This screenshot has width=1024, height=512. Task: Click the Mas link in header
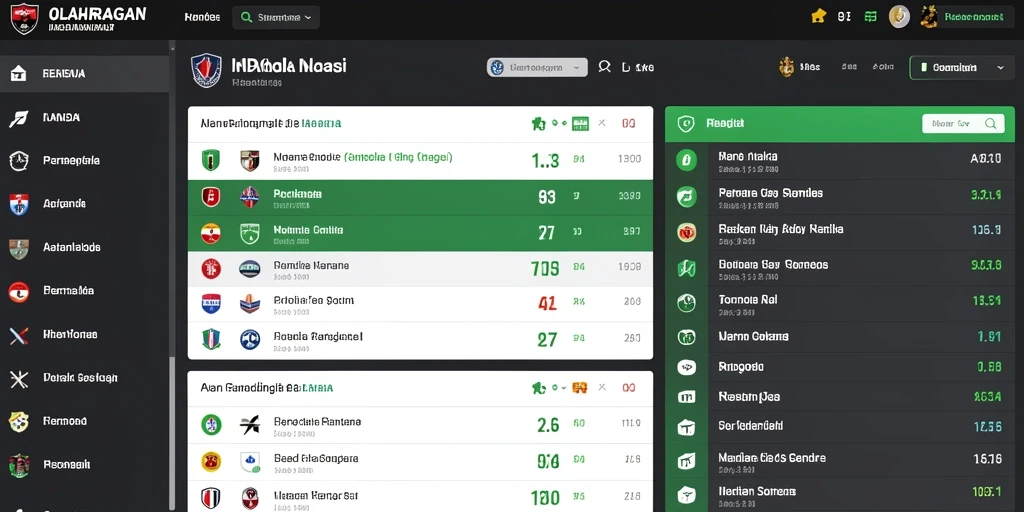[x=810, y=67]
